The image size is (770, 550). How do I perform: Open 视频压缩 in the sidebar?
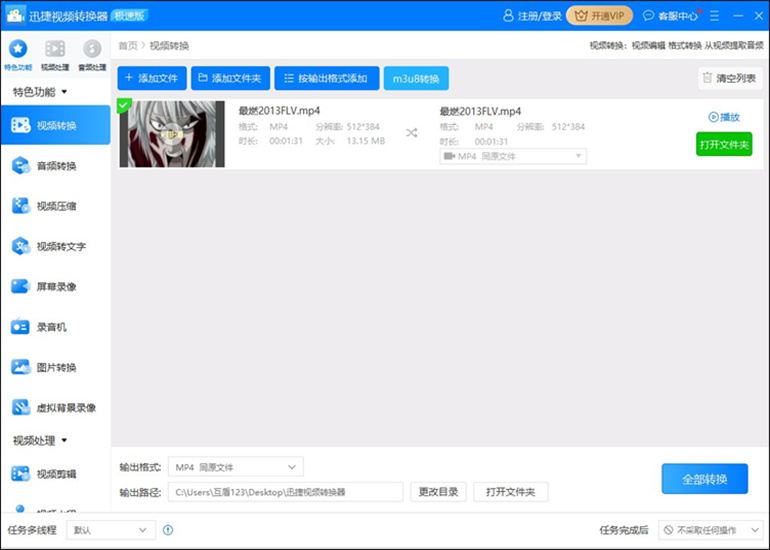click(55, 206)
